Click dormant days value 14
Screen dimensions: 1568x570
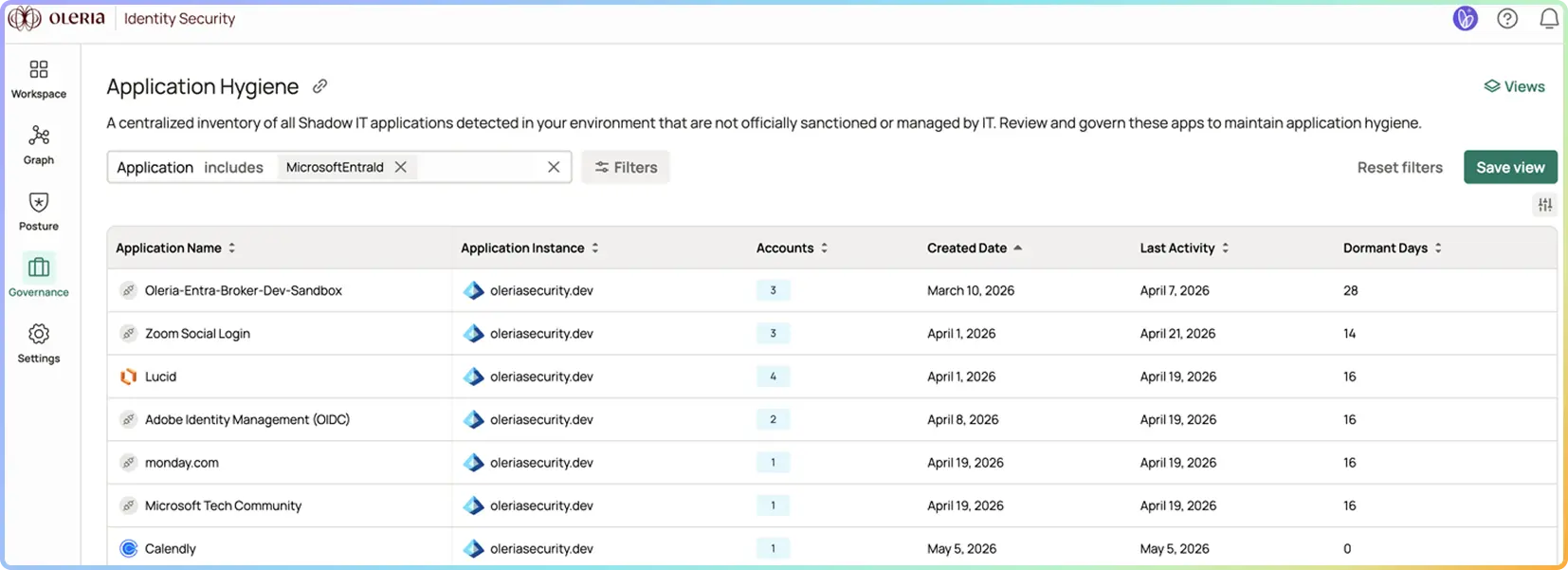point(1349,333)
